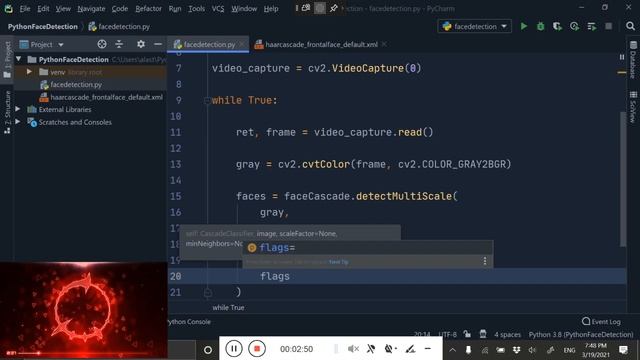Screen dimensions: 640x360
Task: Open Search Everywhere magnifier
Action: 630,27
